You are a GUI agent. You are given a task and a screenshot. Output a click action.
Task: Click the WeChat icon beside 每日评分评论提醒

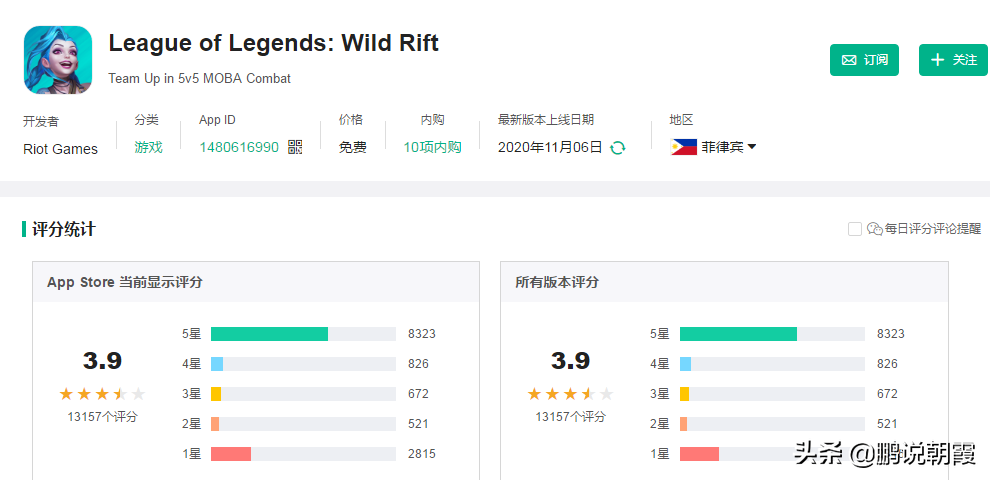pyautogui.click(x=874, y=229)
